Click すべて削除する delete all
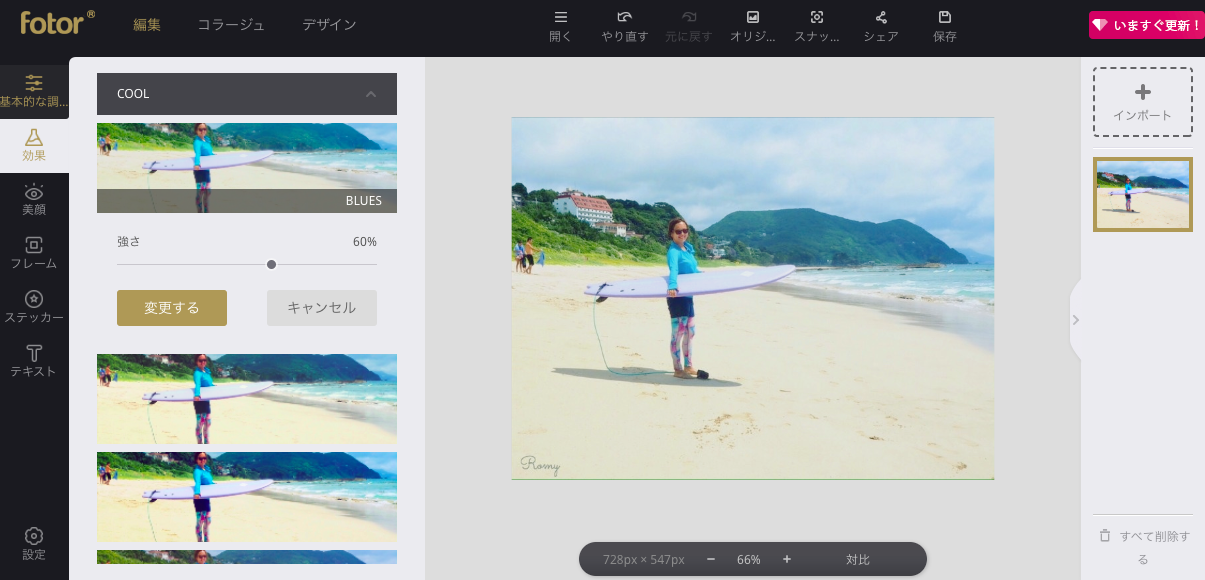The image size is (1205, 580). [x=1144, y=547]
